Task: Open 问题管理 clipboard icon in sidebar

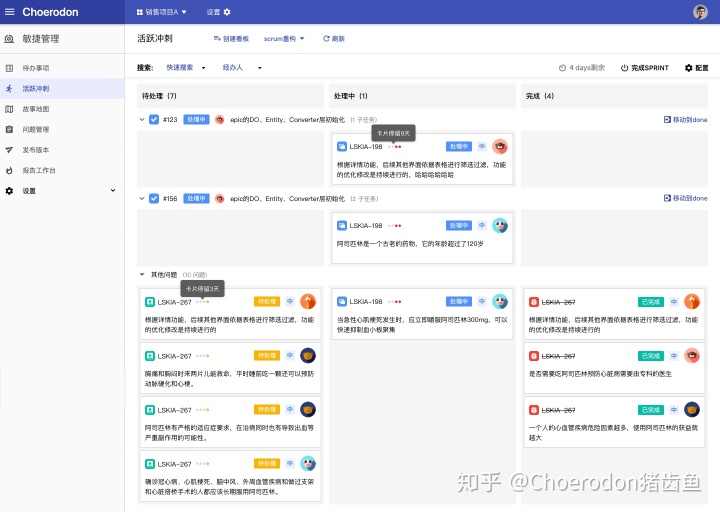Action: pos(9,129)
